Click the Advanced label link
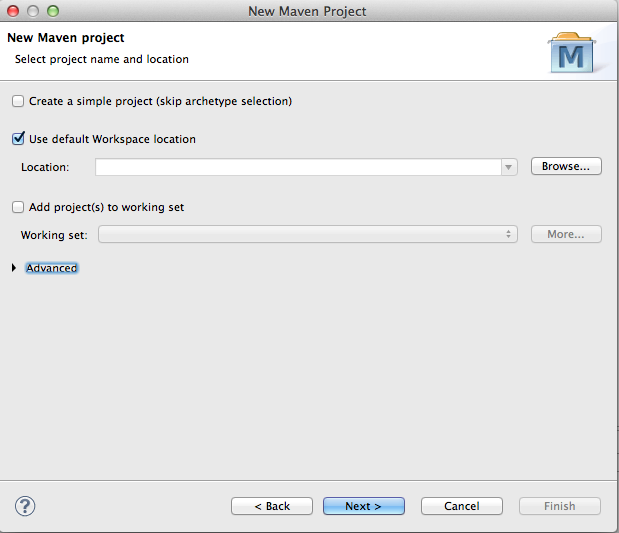Image resolution: width=619 pixels, height=533 pixels. pyautogui.click(x=52, y=268)
